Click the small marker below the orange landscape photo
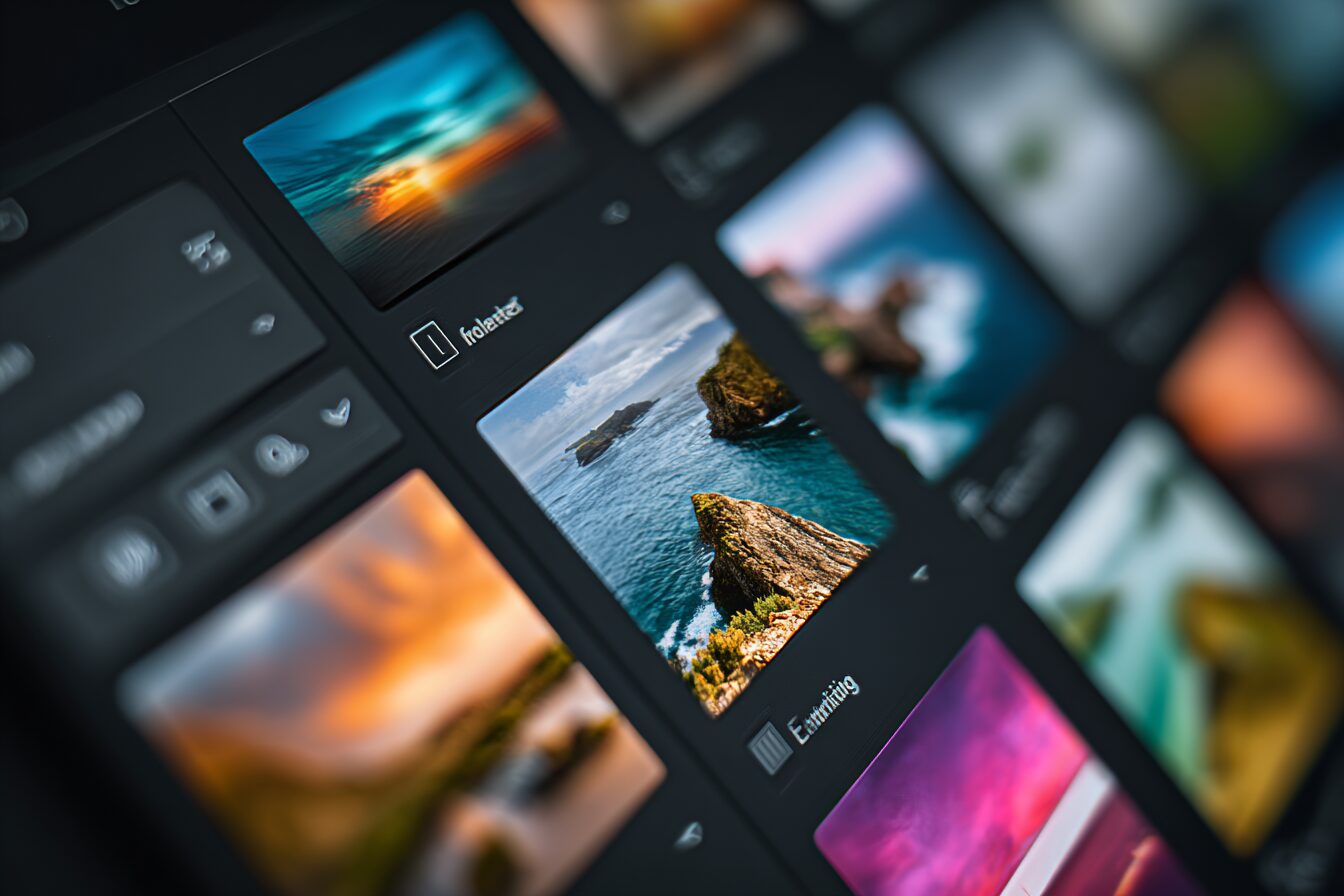 [688, 835]
